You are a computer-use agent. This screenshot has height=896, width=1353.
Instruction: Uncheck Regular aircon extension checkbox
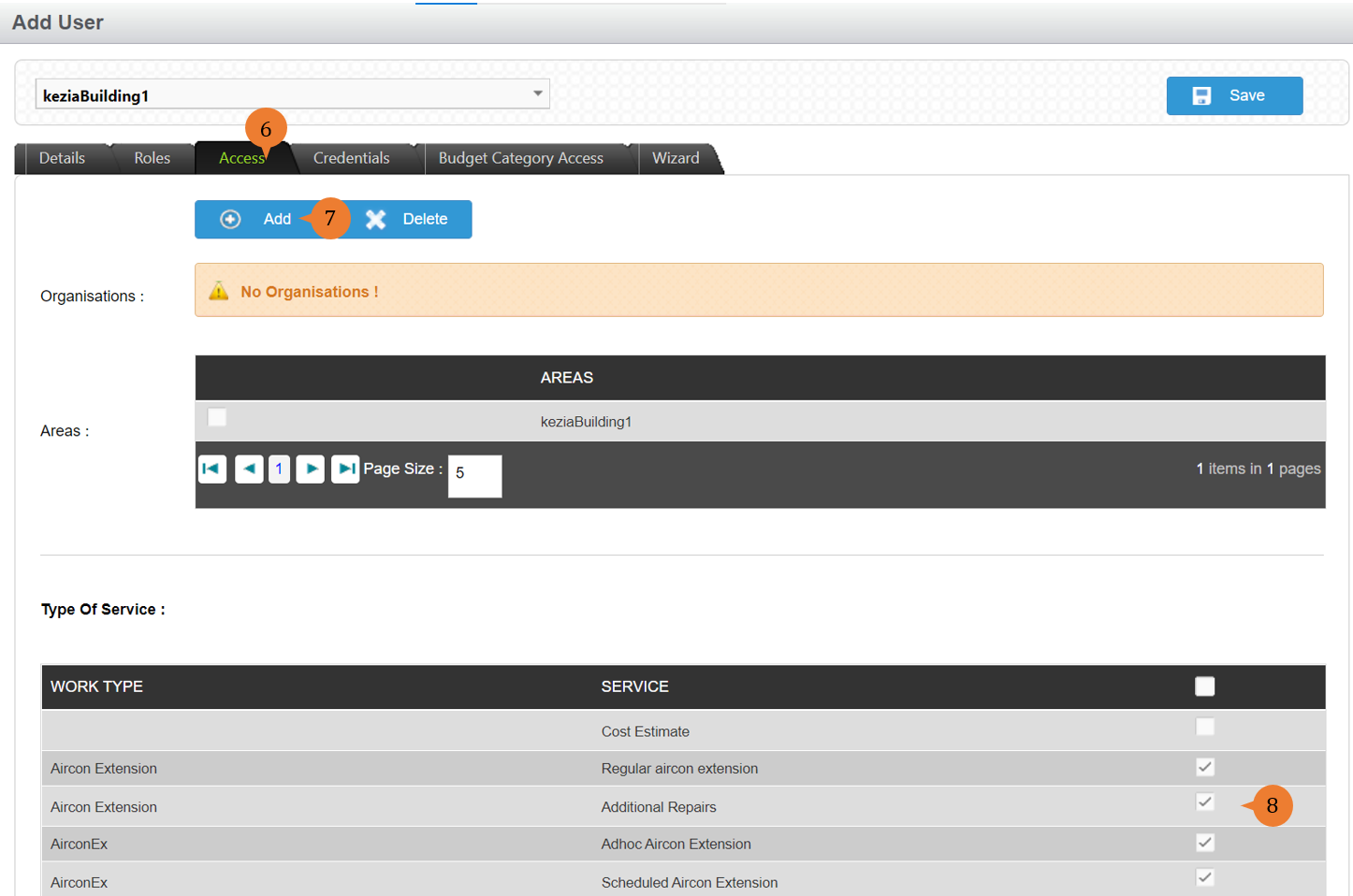(x=1205, y=767)
